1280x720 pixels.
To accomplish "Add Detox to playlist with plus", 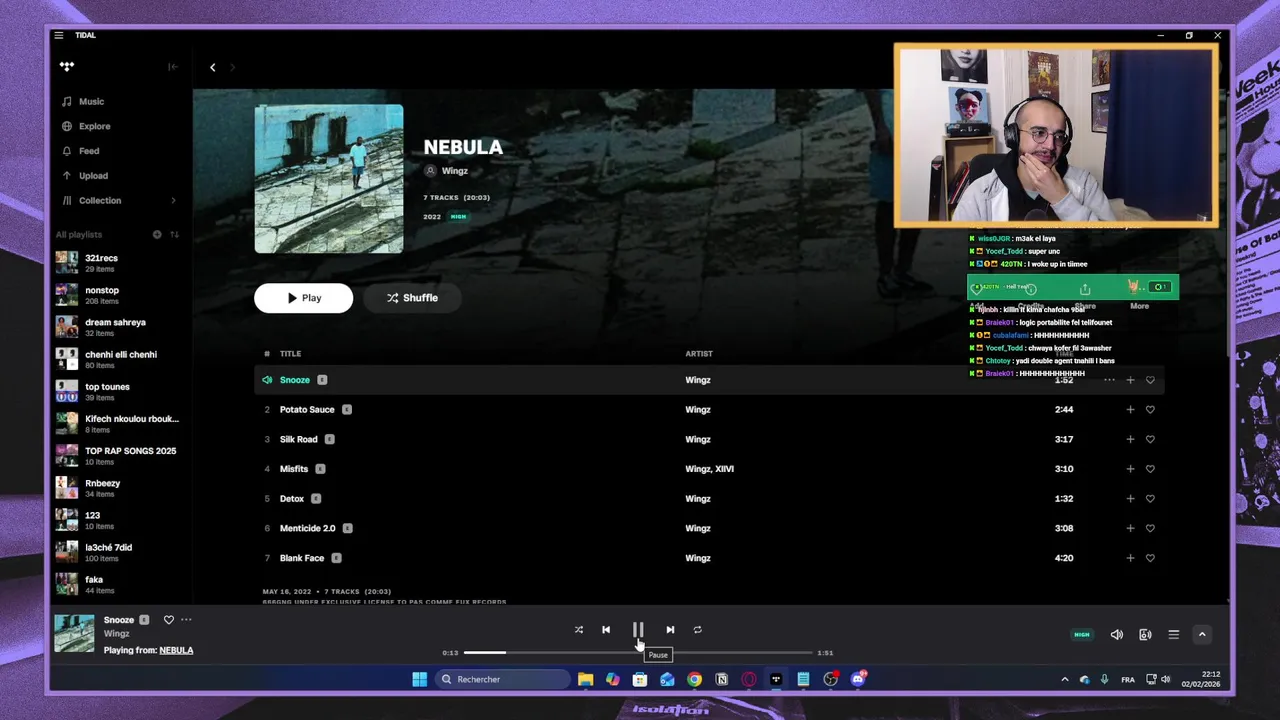I will pyautogui.click(x=1130, y=499).
